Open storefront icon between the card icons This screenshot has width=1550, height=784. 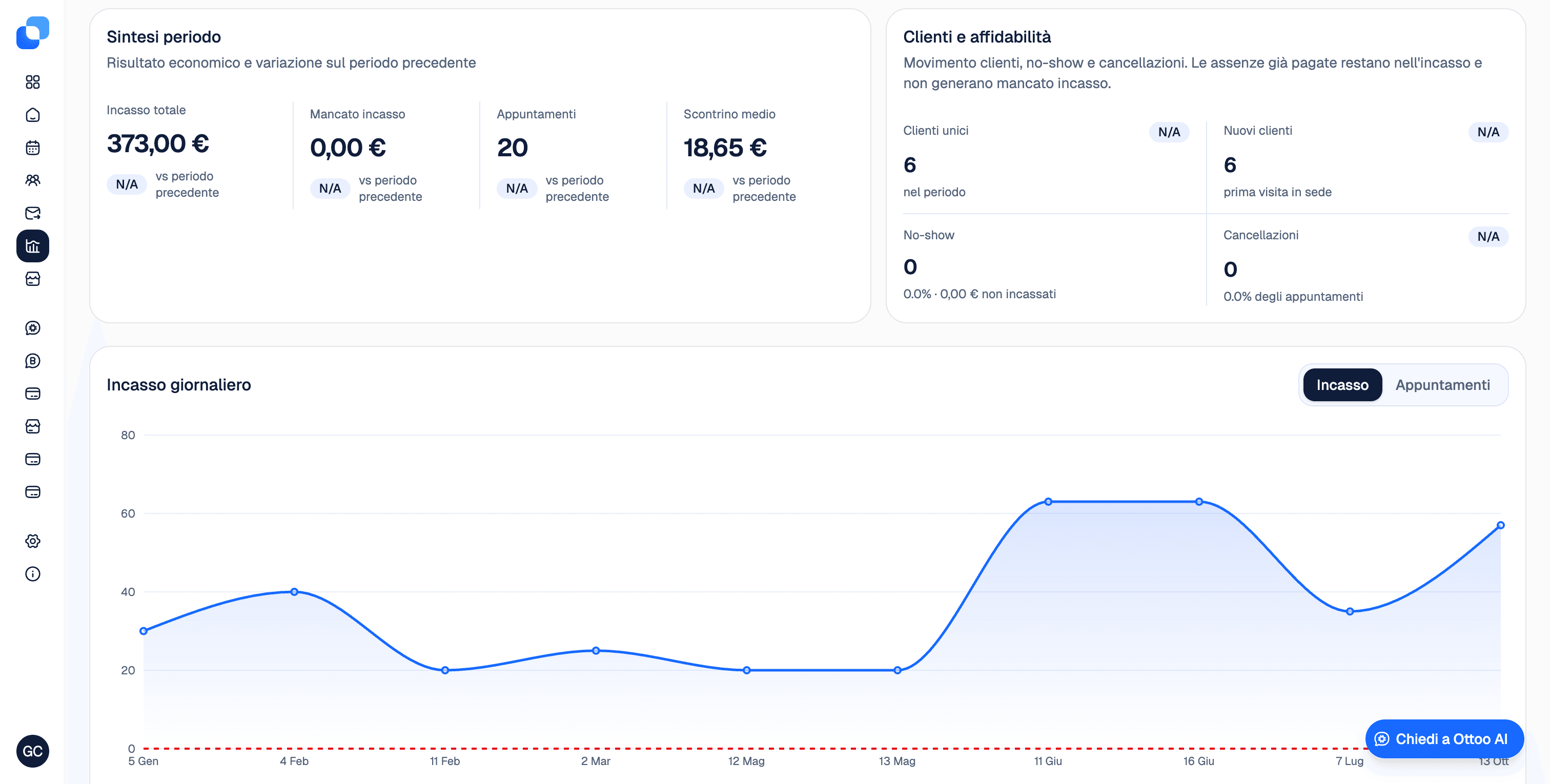coord(32,427)
